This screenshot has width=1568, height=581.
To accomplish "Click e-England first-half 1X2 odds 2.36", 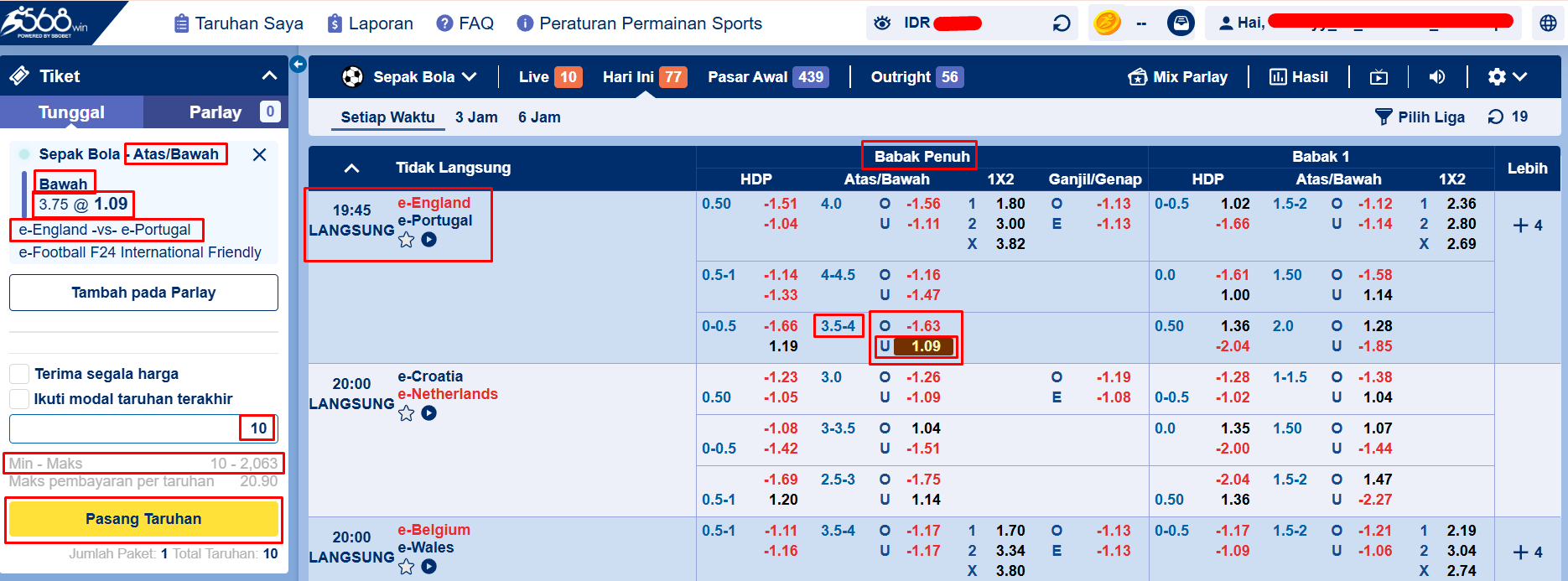I will click(x=1462, y=204).
